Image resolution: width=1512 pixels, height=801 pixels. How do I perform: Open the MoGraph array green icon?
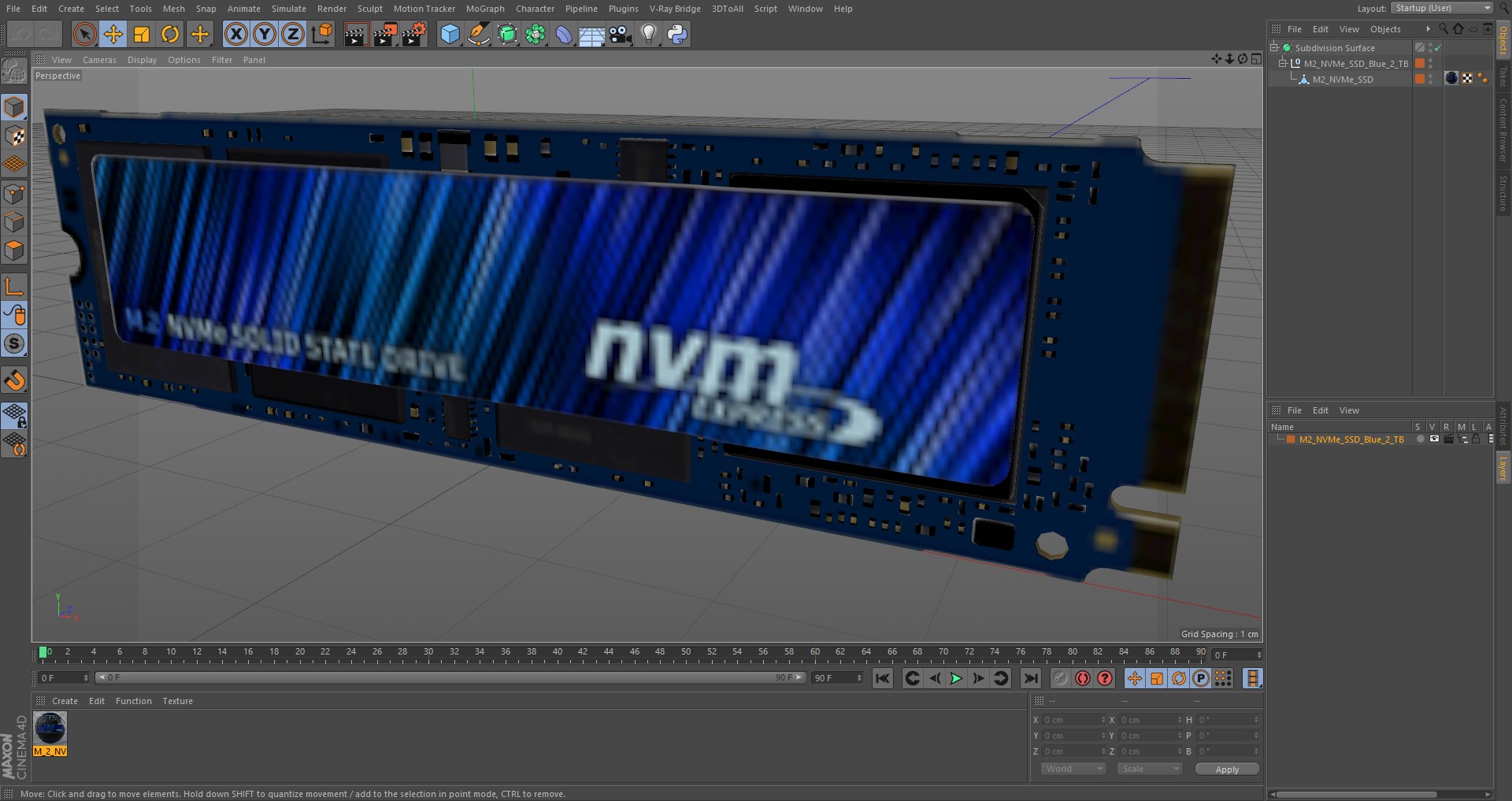point(535,34)
